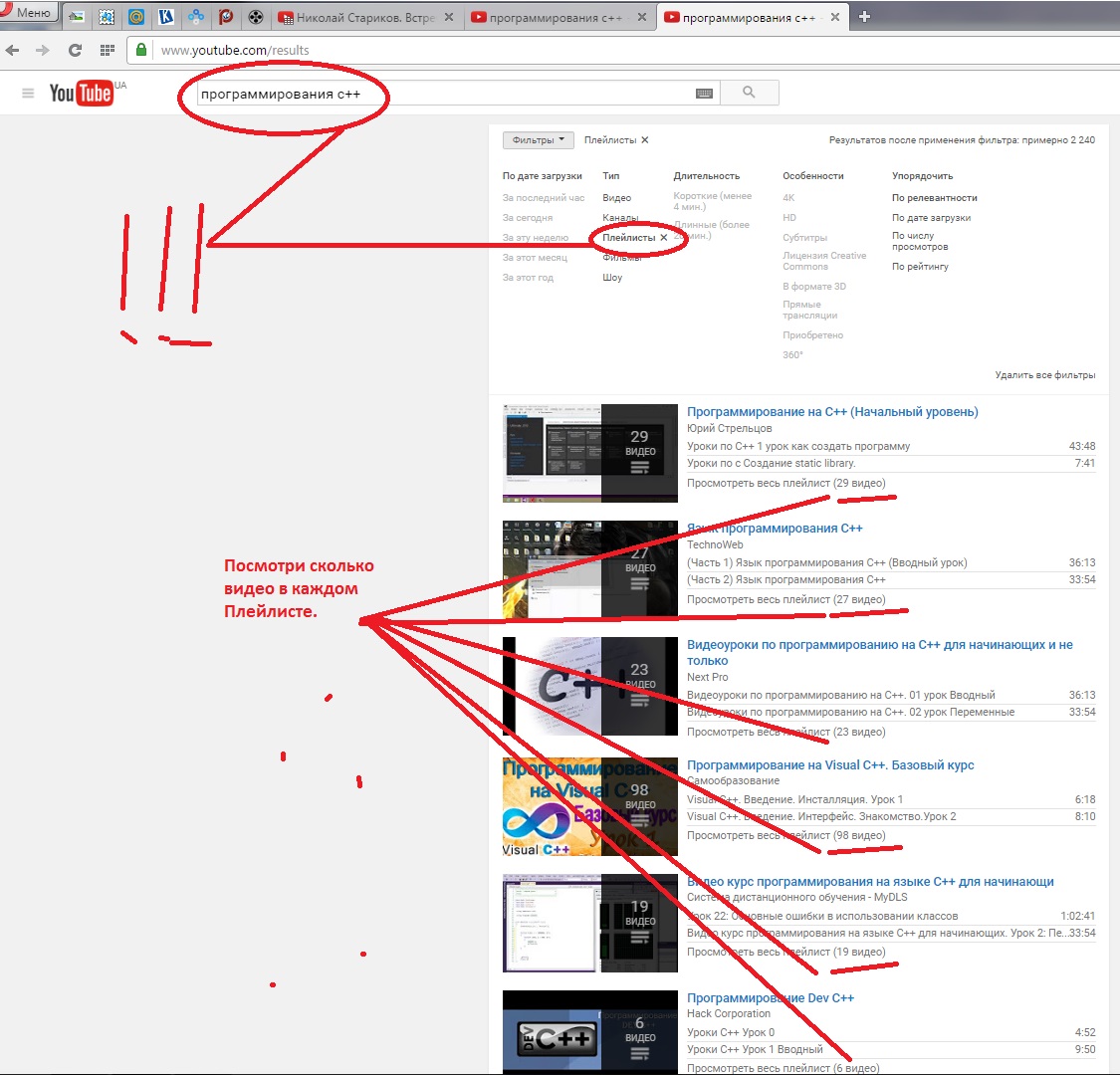The height and width of the screenshot is (1075, 1120).
Task: Sort results По числу просмотров
Action: (x=920, y=242)
